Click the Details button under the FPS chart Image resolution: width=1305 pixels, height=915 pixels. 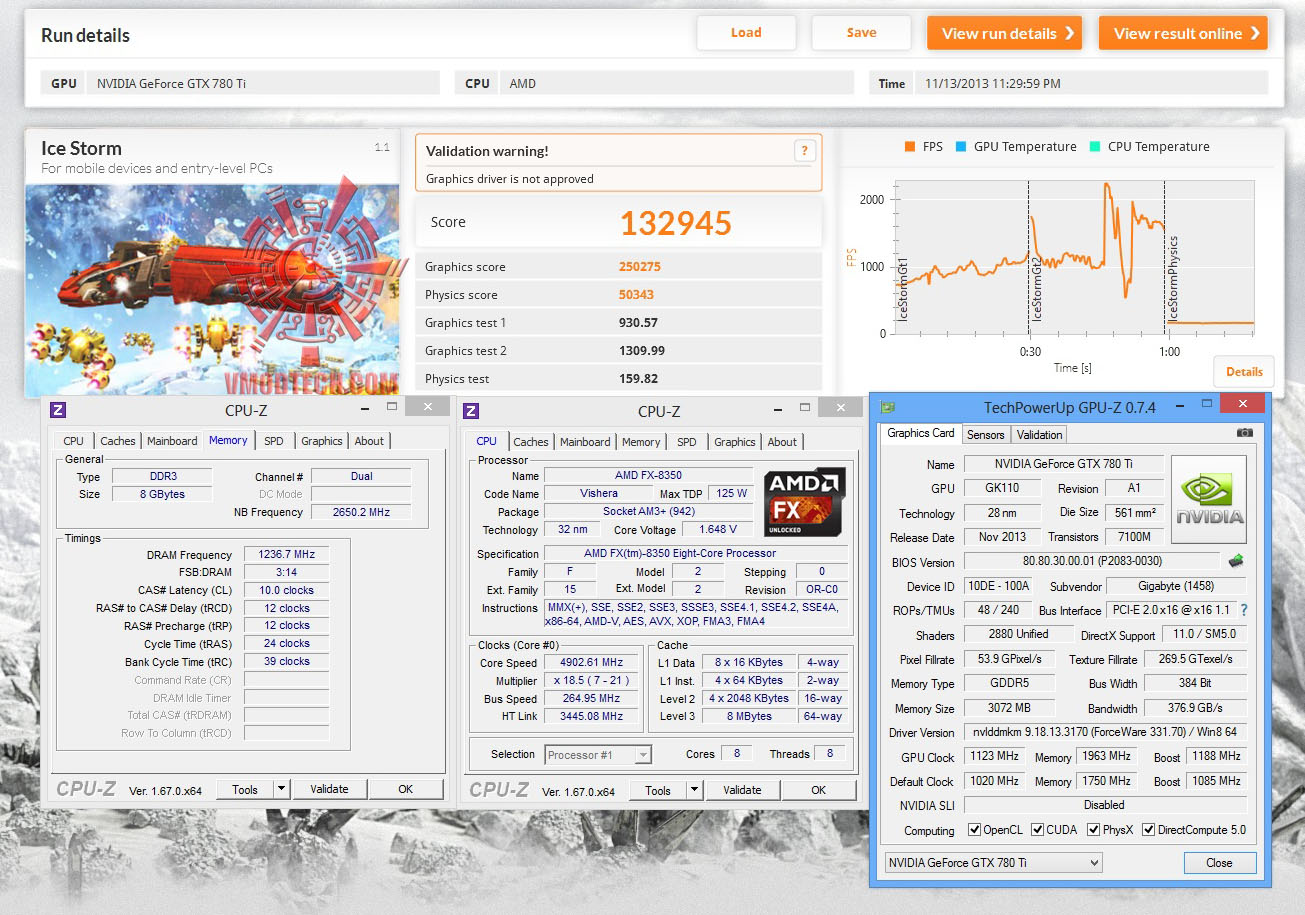coord(1244,371)
